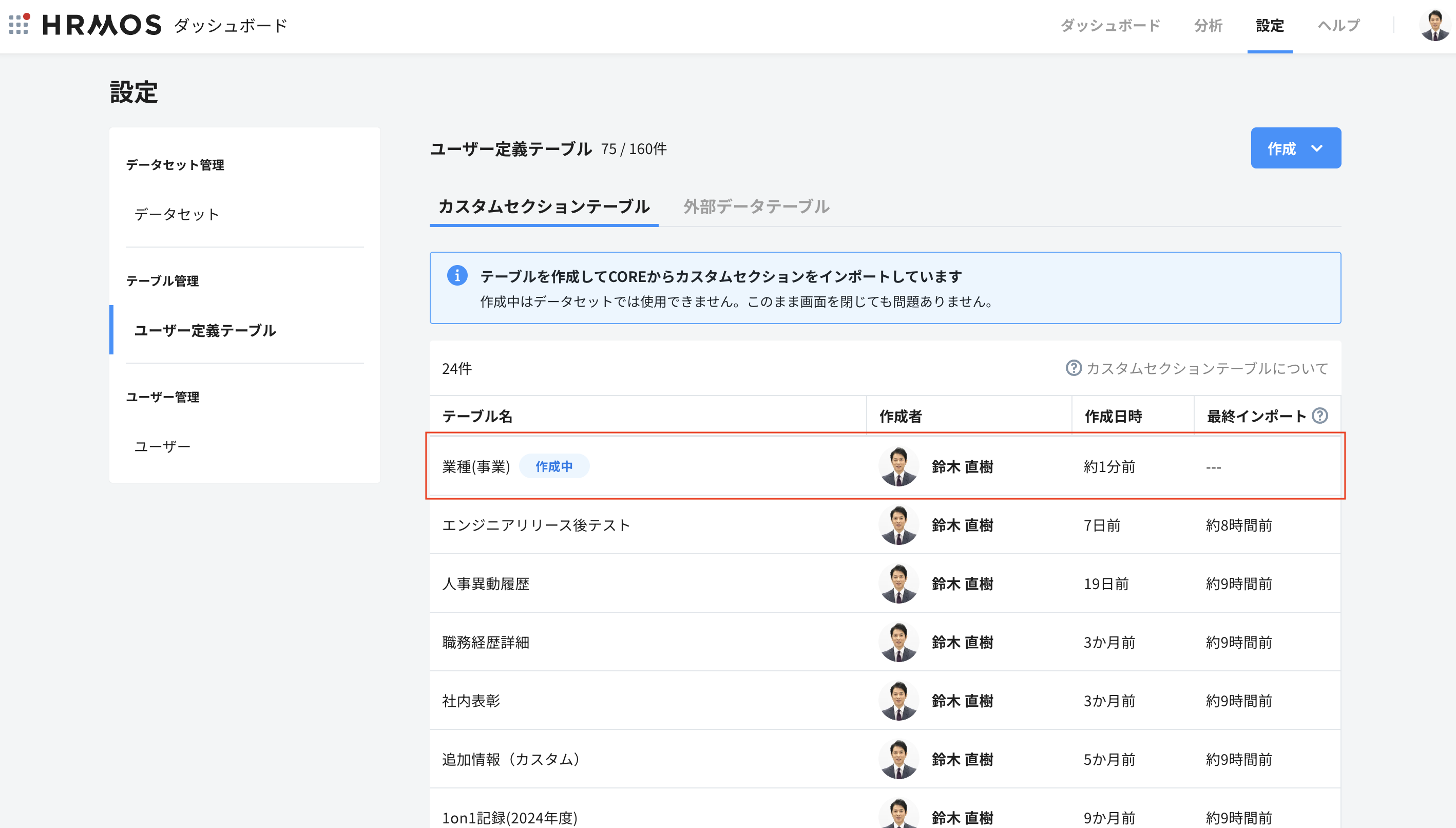This screenshot has height=828, width=1456.
Task: Switch to 外部データテーブル tab
Action: tap(756, 206)
